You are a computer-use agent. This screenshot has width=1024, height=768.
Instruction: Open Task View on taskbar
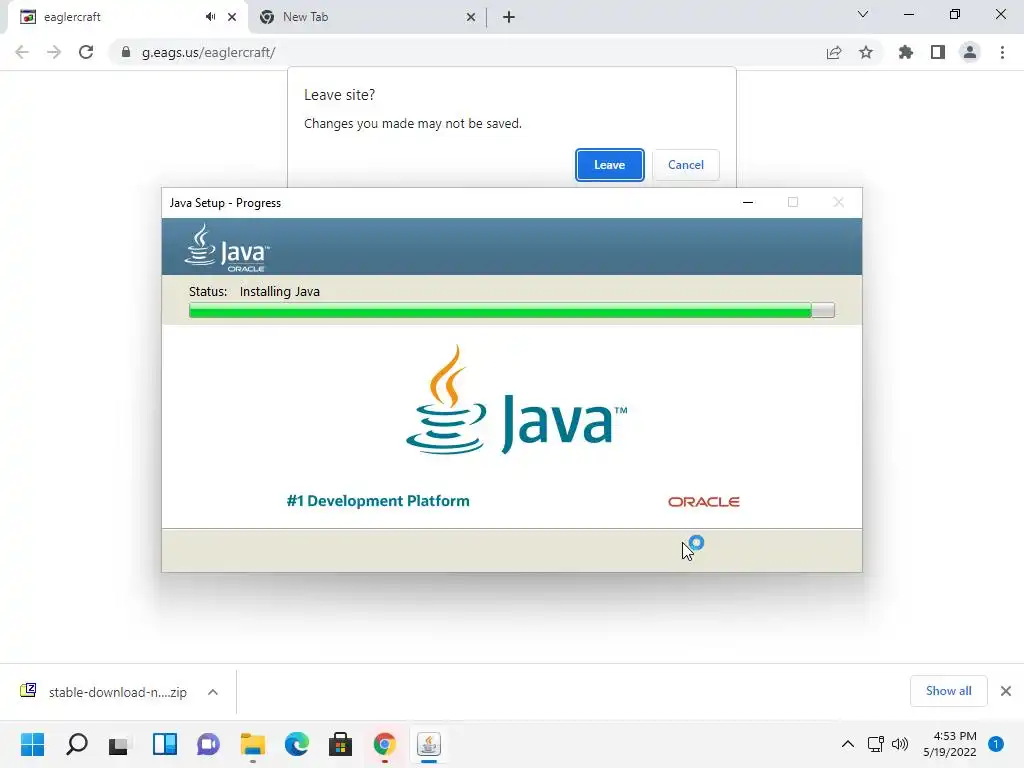(x=120, y=744)
